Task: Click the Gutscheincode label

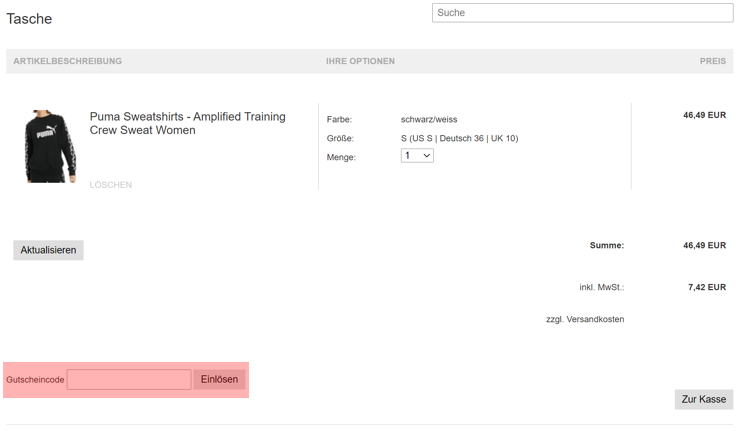Action: 35,380
